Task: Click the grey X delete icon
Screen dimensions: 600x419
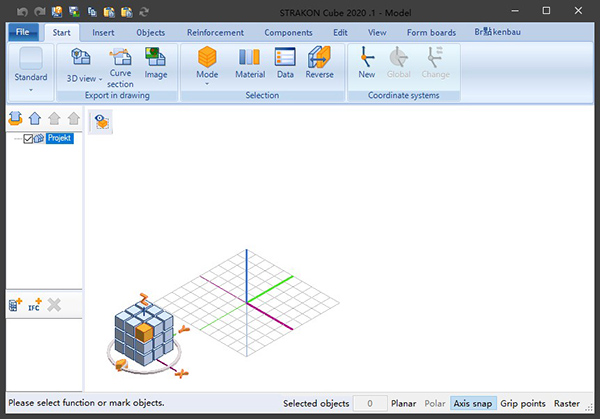Action: pyautogui.click(x=54, y=305)
